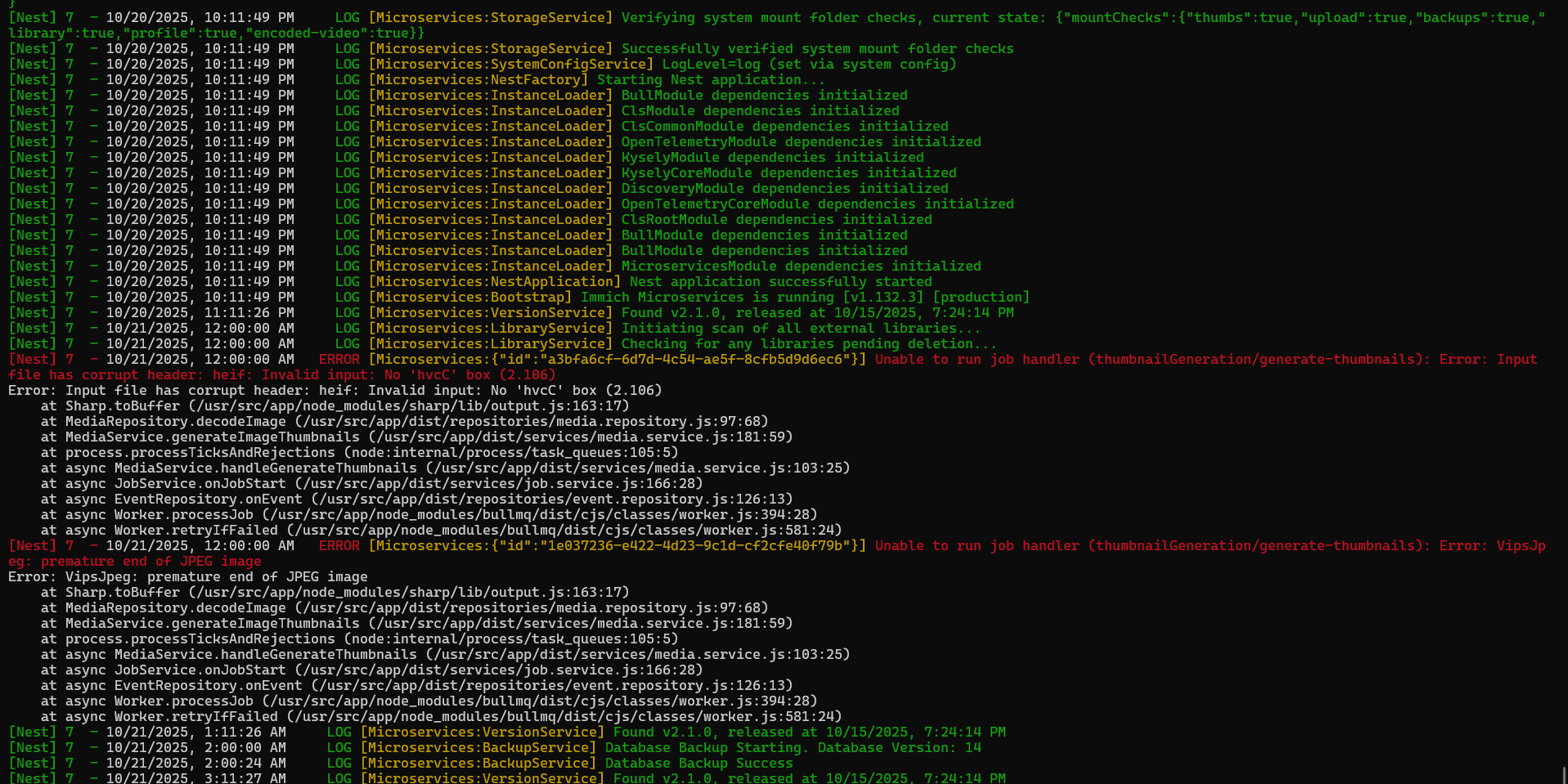Click the [Microservices:NestFactory] tag

coord(478,80)
